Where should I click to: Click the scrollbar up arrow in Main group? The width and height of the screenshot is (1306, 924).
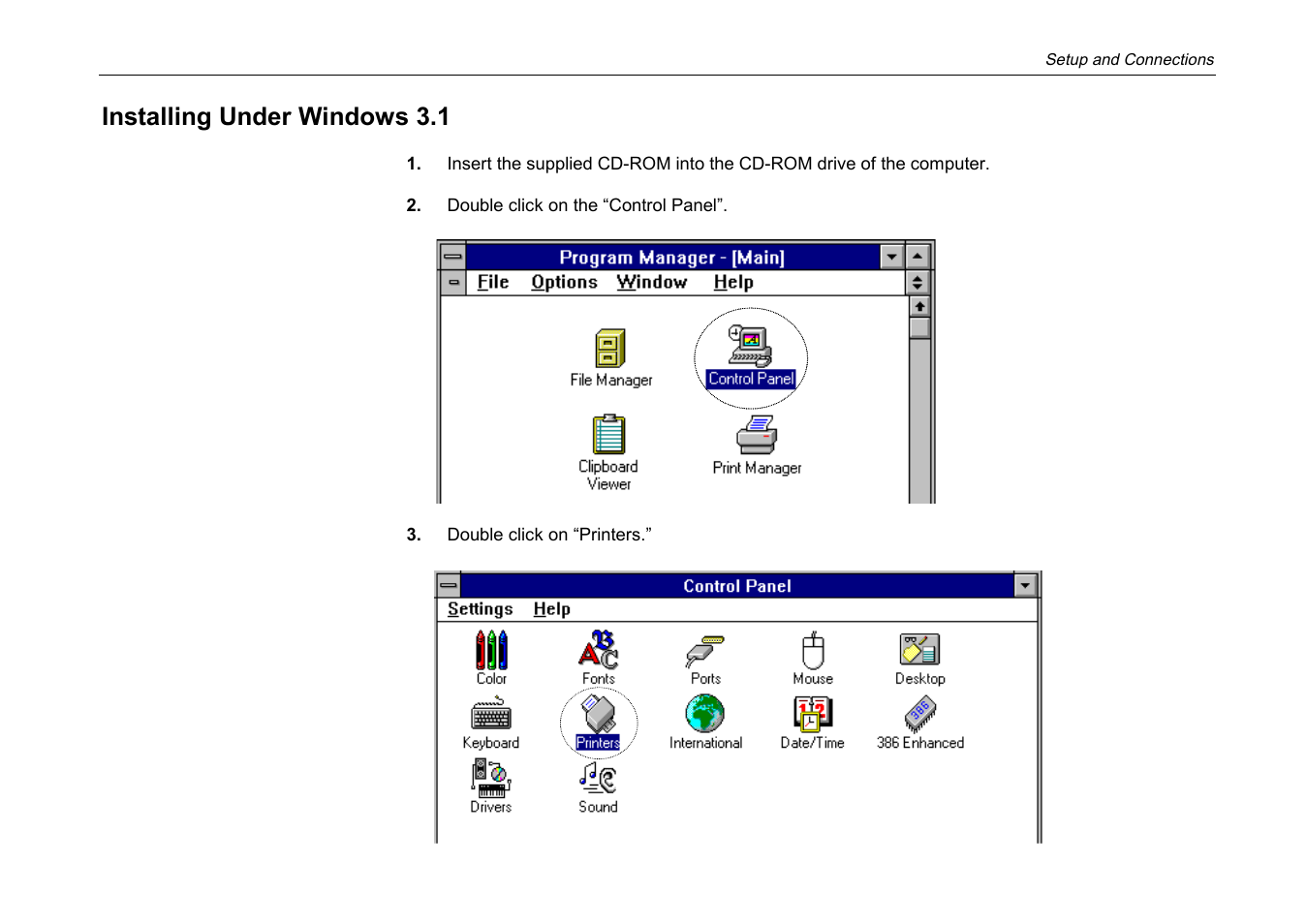pyautogui.click(x=919, y=307)
